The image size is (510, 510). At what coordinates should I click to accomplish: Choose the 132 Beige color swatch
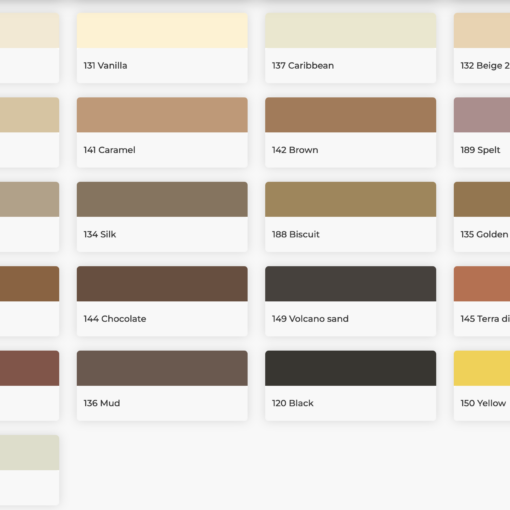pyautogui.click(x=482, y=31)
